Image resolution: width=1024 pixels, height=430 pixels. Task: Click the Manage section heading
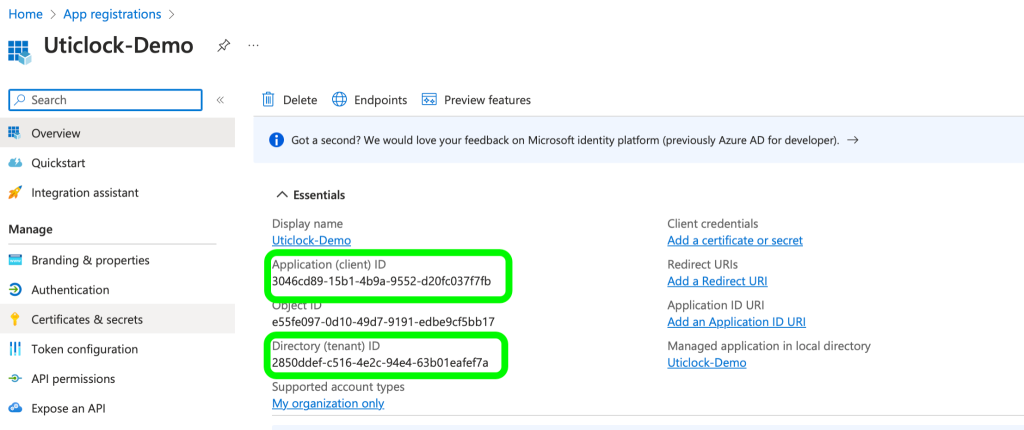pyautogui.click(x=31, y=229)
